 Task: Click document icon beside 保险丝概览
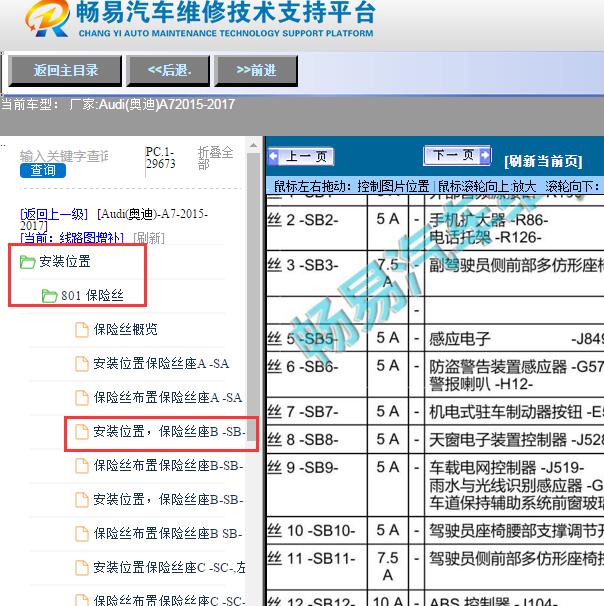pos(82,330)
